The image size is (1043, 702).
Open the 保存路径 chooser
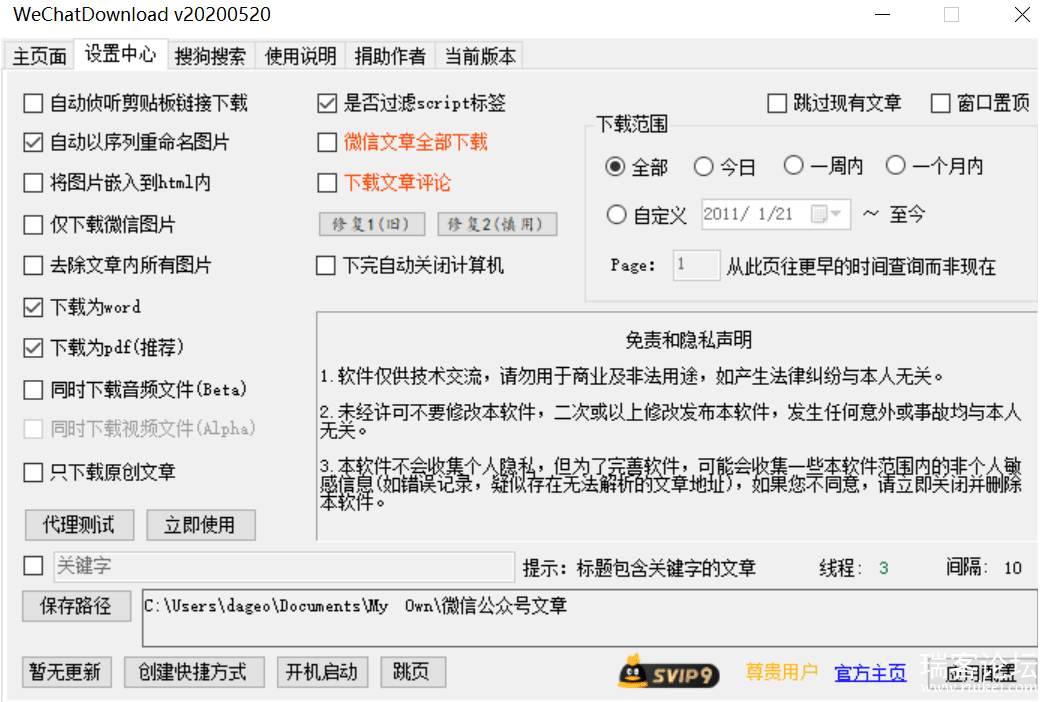[x=76, y=606]
